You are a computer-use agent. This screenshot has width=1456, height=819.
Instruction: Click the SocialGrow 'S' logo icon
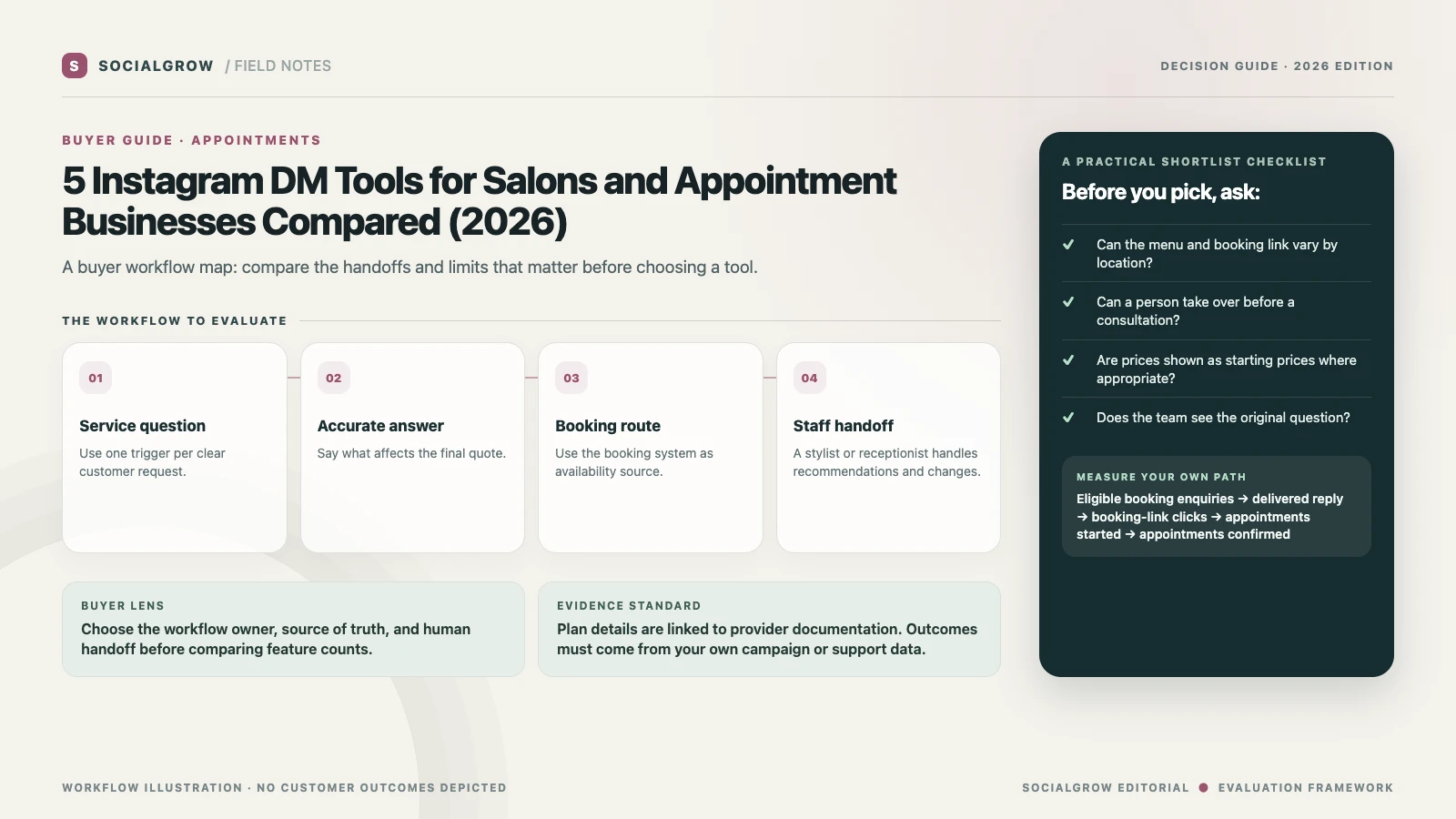tap(75, 66)
